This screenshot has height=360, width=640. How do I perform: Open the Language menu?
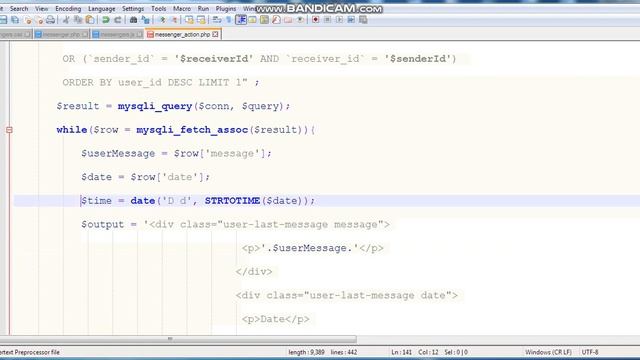(101, 9)
